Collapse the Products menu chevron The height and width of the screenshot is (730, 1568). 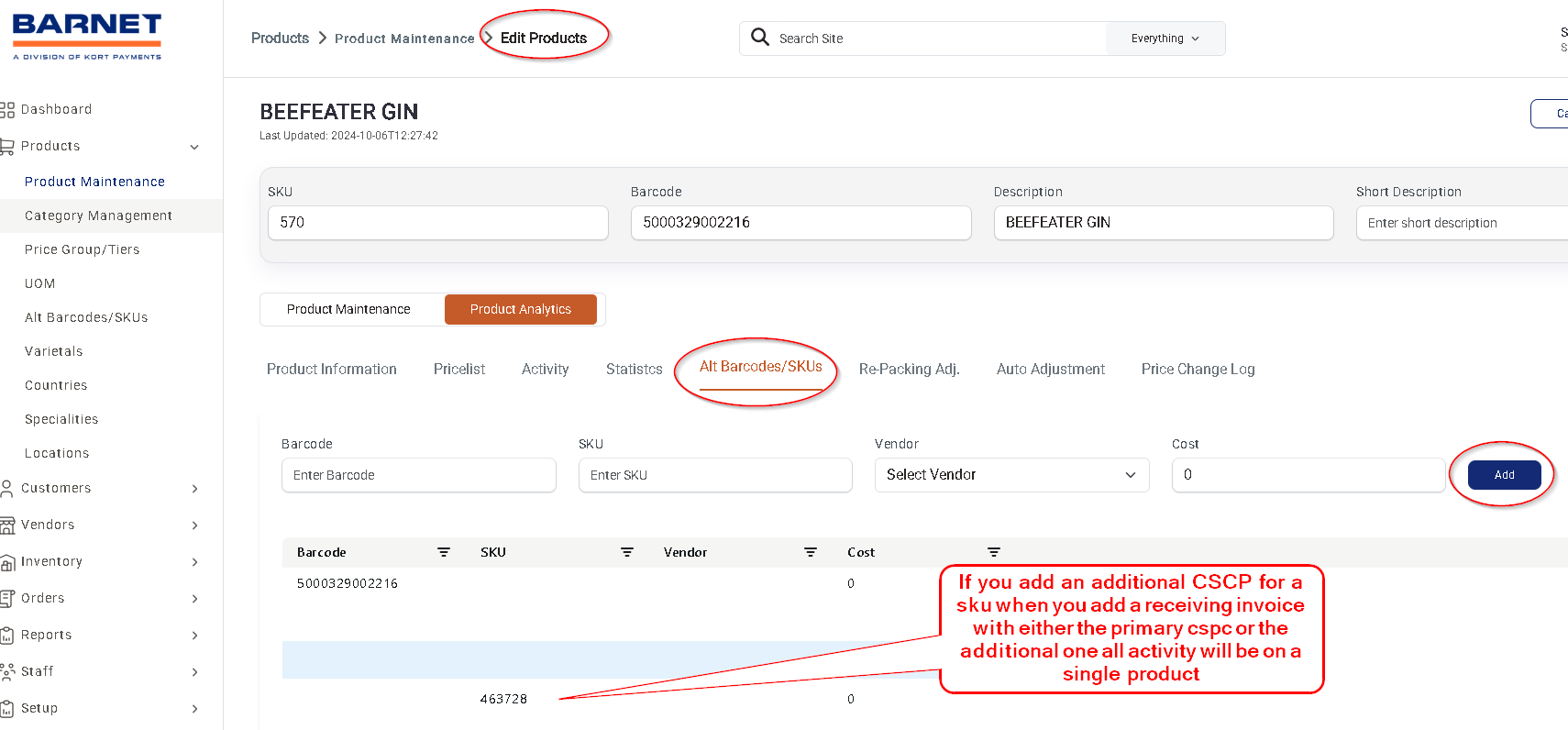pyautogui.click(x=194, y=147)
